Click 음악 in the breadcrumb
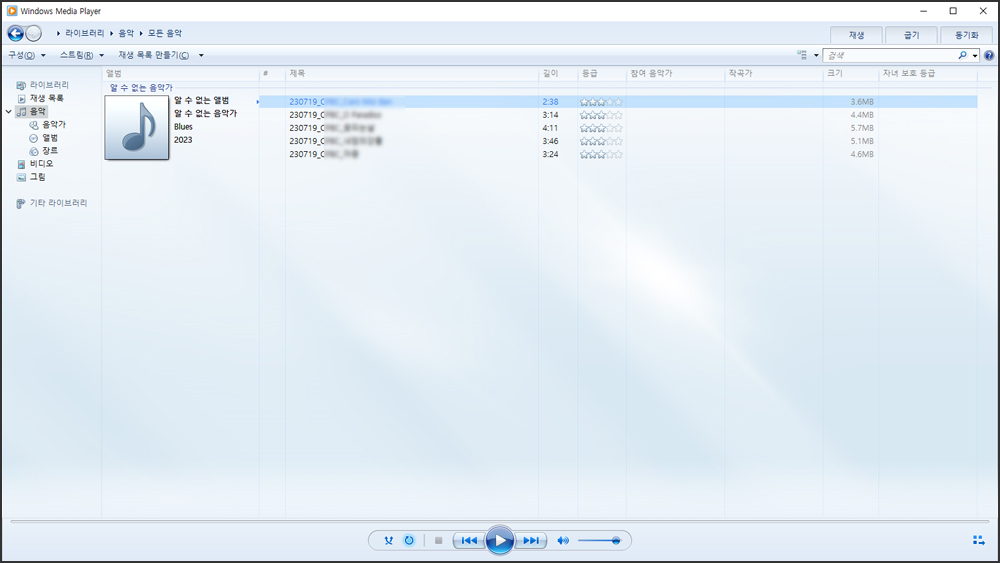The image size is (1000, 563). pos(126,33)
